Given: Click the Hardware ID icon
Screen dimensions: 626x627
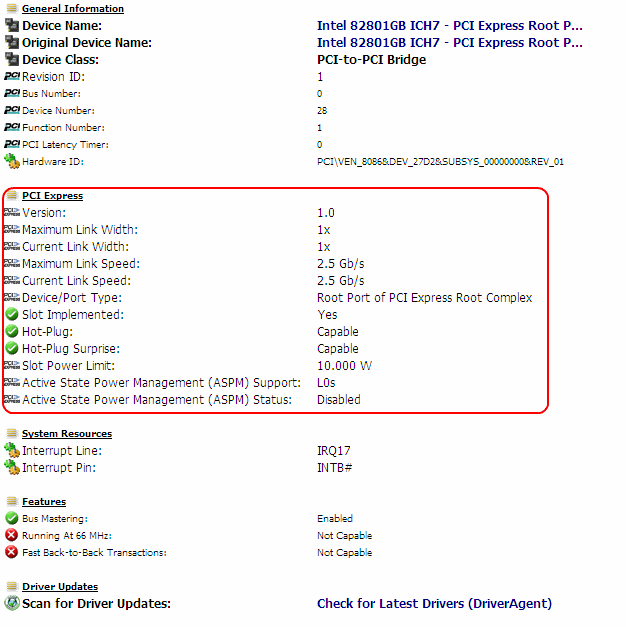Looking at the screenshot, I should click(x=12, y=161).
